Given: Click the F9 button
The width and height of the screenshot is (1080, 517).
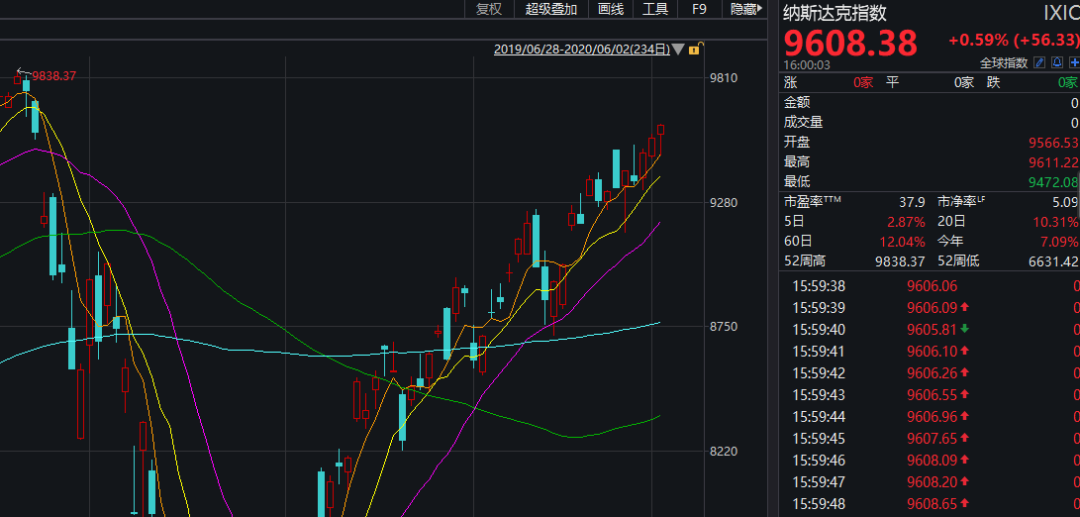Looking at the screenshot, I should [699, 9].
